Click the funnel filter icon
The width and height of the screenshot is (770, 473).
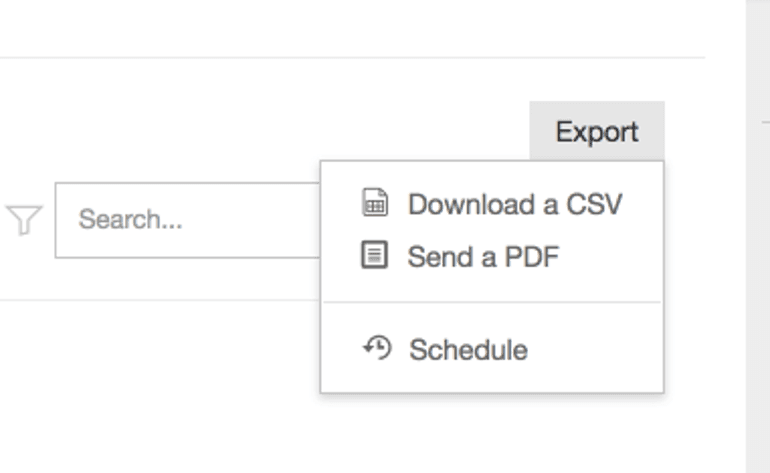pyautogui.click(x=22, y=220)
